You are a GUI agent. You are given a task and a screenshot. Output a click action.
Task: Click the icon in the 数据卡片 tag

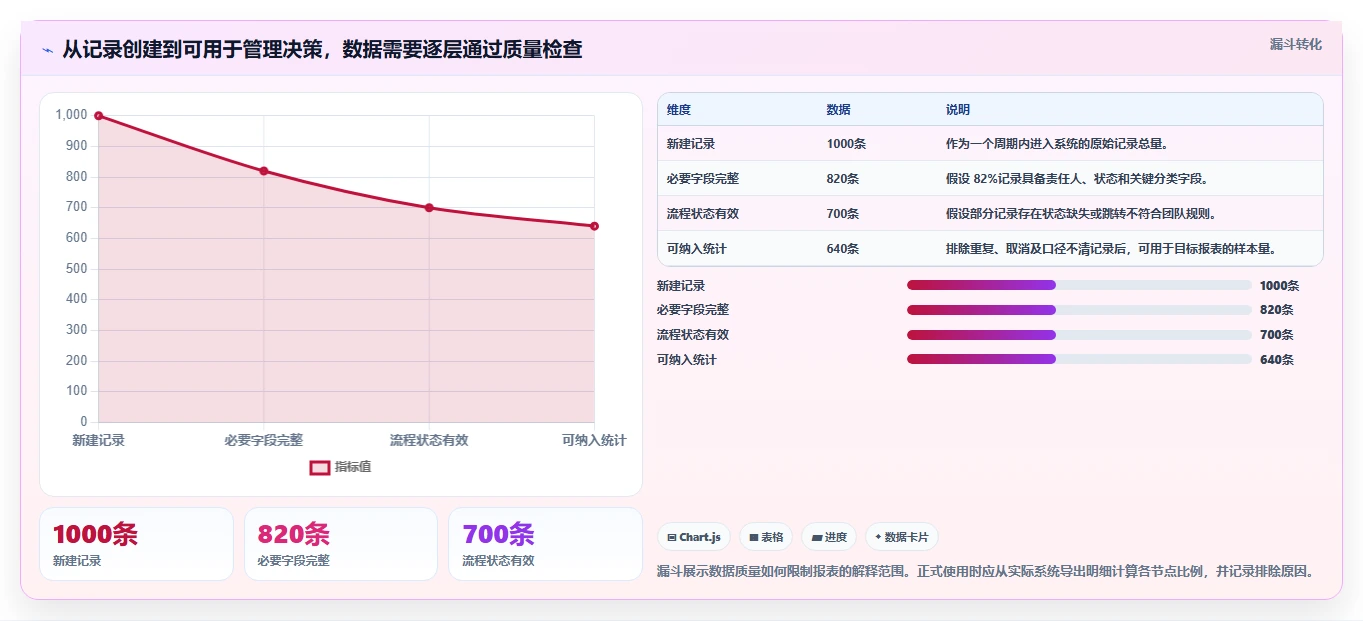tap(878, 537)
